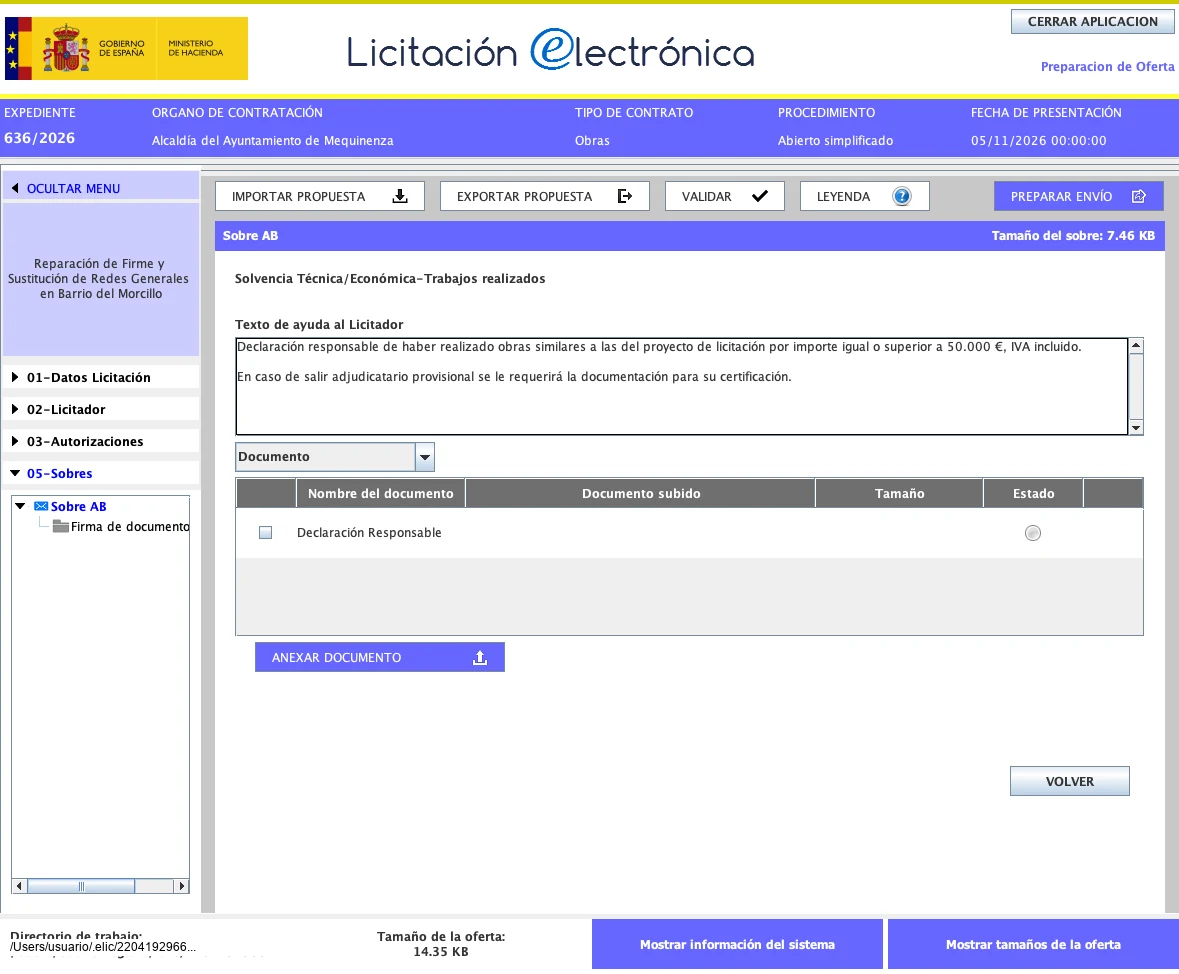Select Firma de documento tree item

(130, 526)
